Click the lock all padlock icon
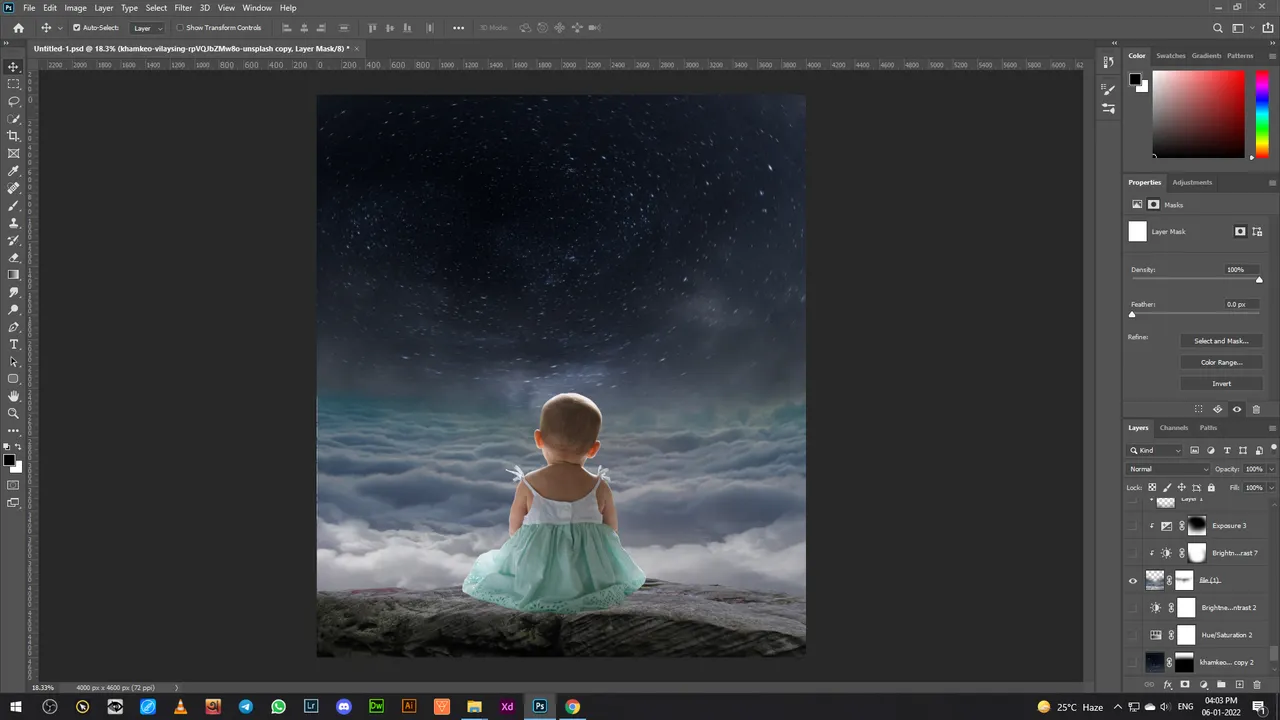Viewport: 1280px width, 720px height. click(1211, 487)
